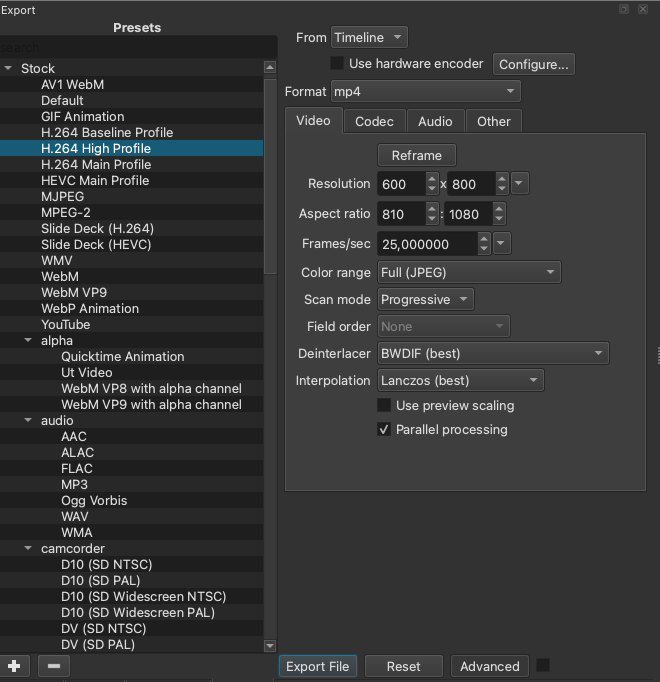Check the Use preview scaling option
660x682 pixels.
[x=384, y=406]
